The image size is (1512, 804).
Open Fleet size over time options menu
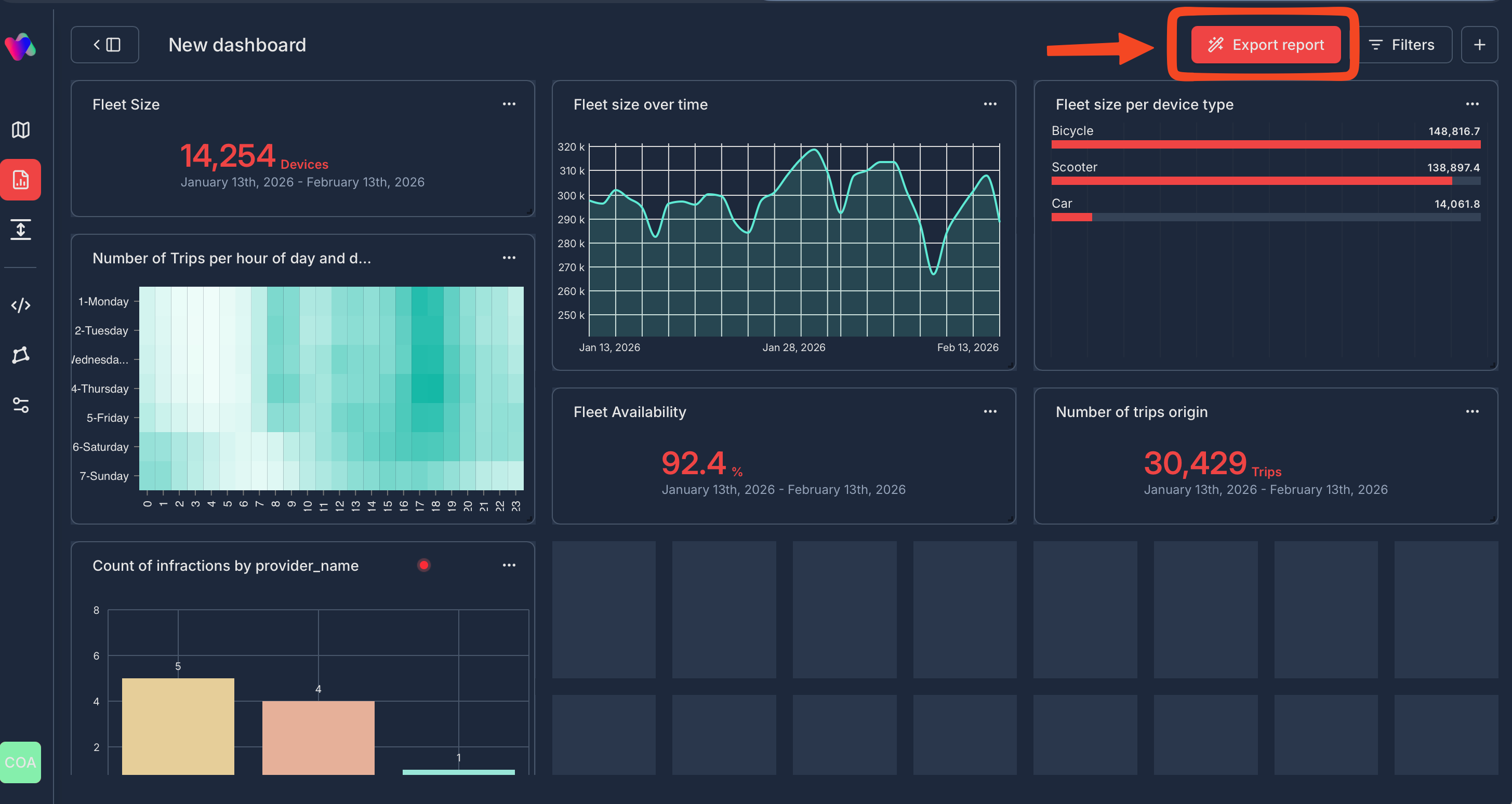pos(990,104)
